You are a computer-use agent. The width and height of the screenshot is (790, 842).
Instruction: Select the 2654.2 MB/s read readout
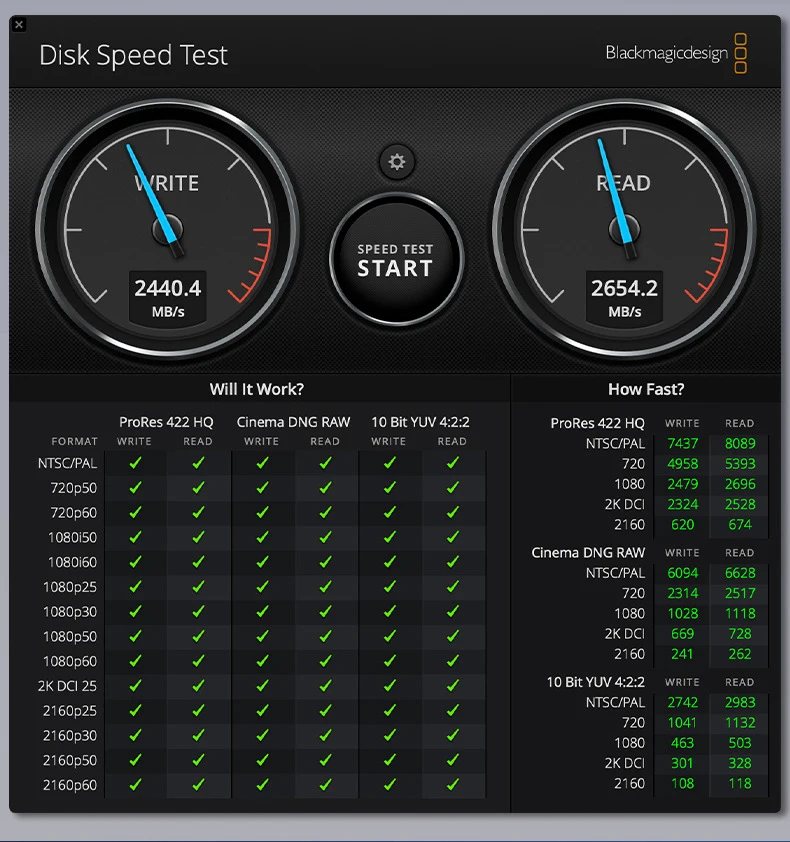point(624,298)
